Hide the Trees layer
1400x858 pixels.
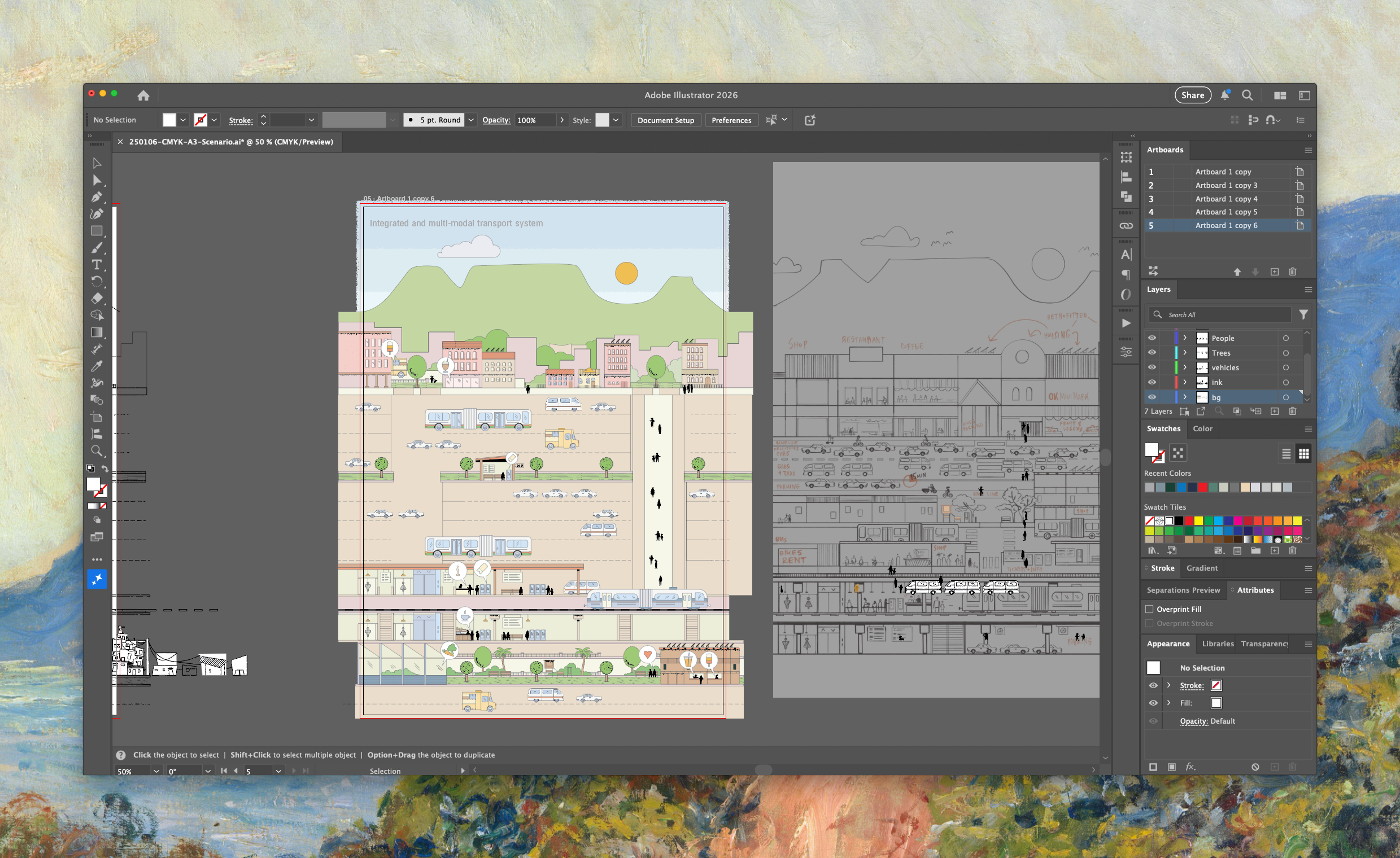(x=1152, y=353)
